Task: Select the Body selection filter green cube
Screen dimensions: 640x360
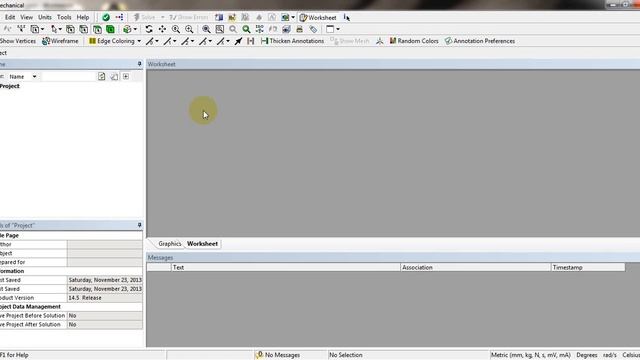Action: tap(110, 29)
